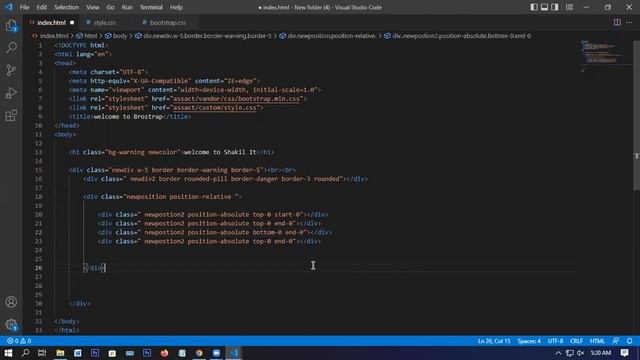640x360 pixels.
Task: Follow the assact/custom/style.css href link
Action: (215, 108)
